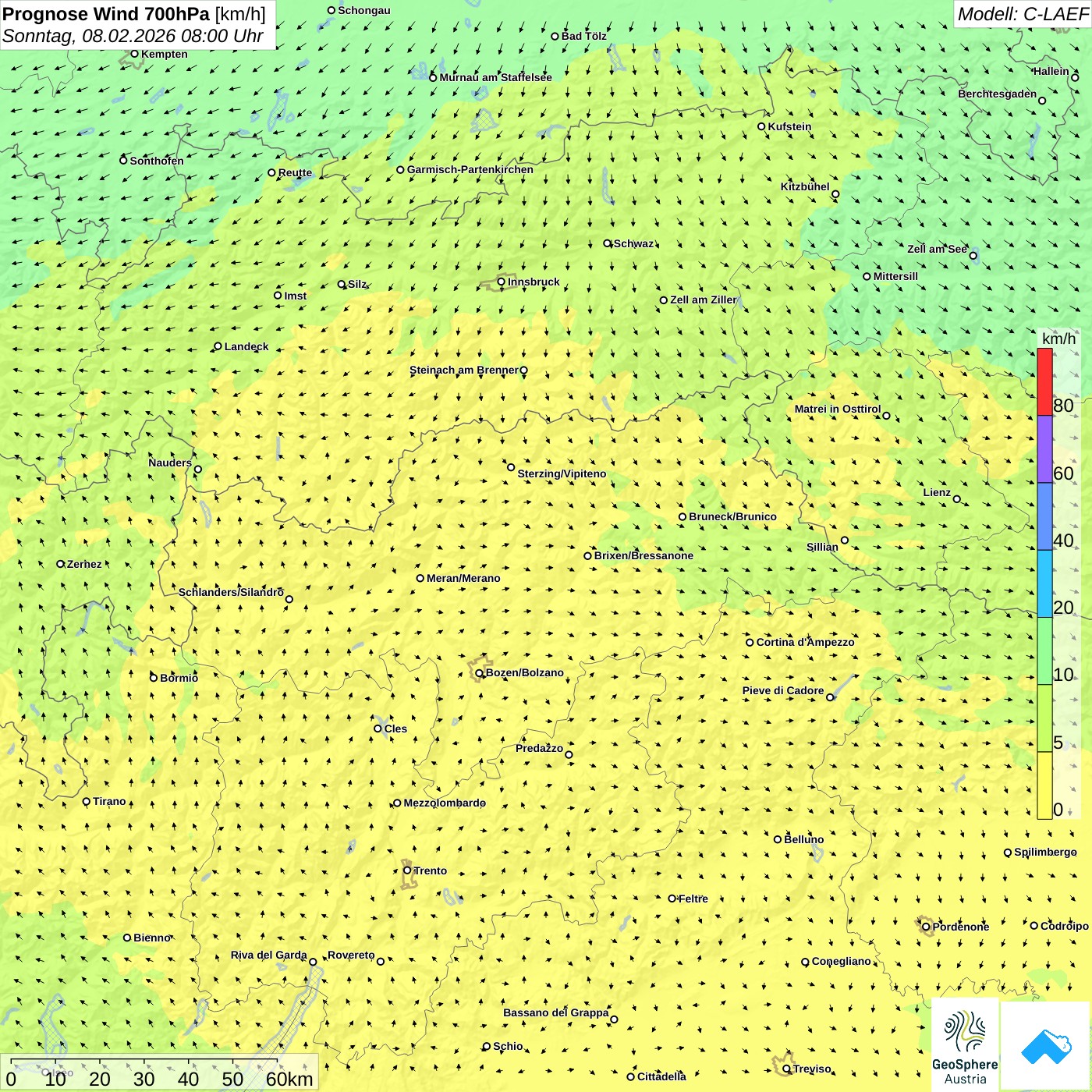This screenshot has height=1092, width=1092.
Task: Click the 'Schlanders/Silandro' label
Action: (x=231, y=592)
